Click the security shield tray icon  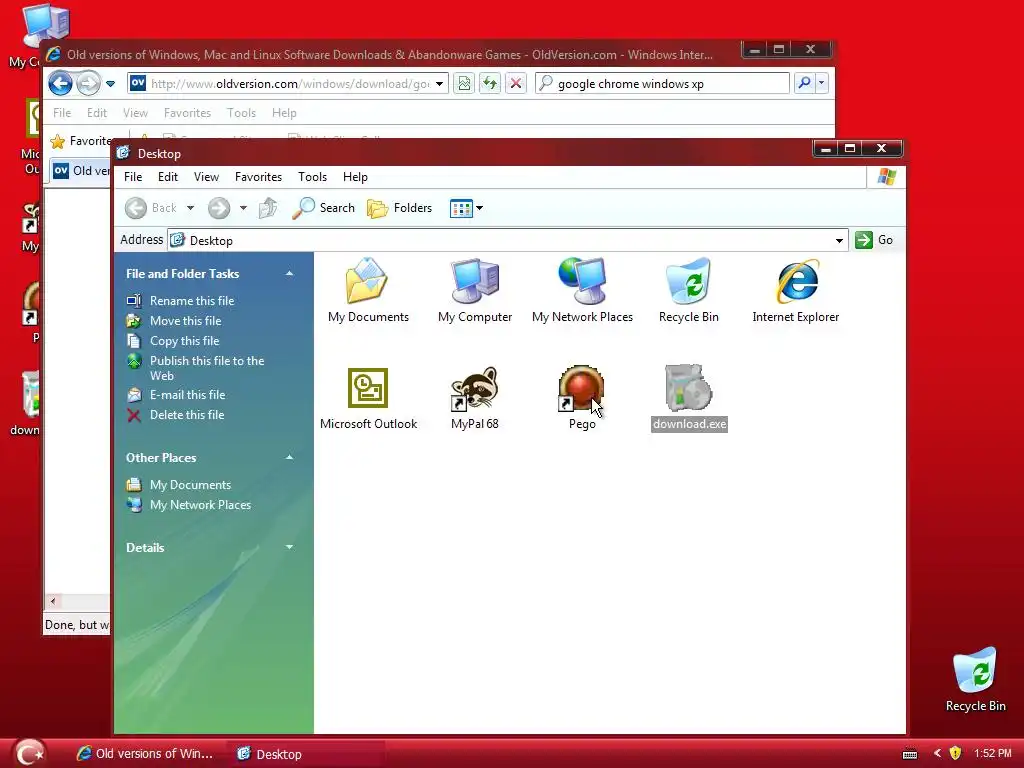(x=955, y=753)
